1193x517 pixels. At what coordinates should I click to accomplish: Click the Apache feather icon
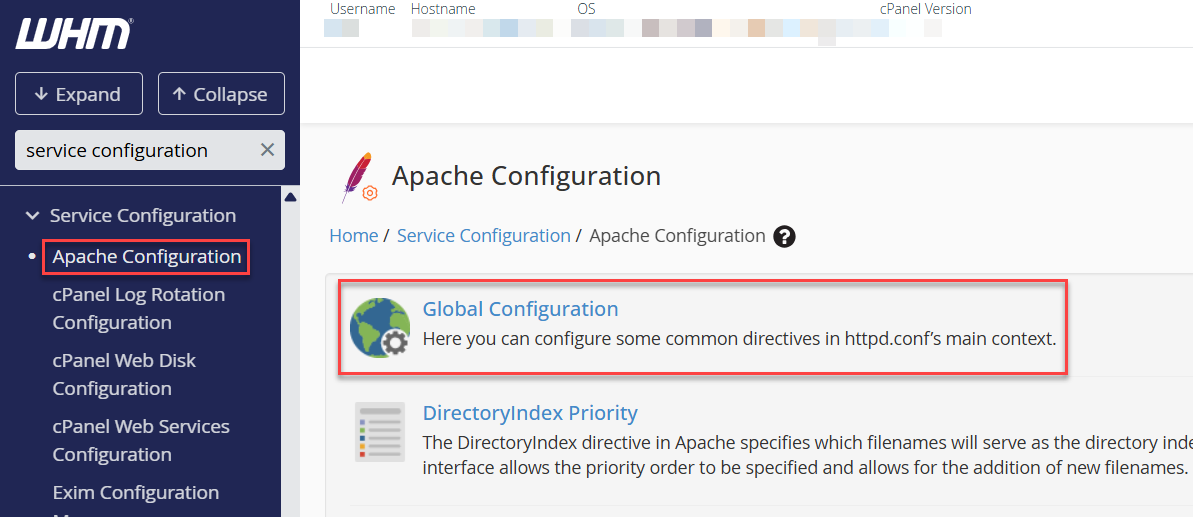[x=358, y=177]
